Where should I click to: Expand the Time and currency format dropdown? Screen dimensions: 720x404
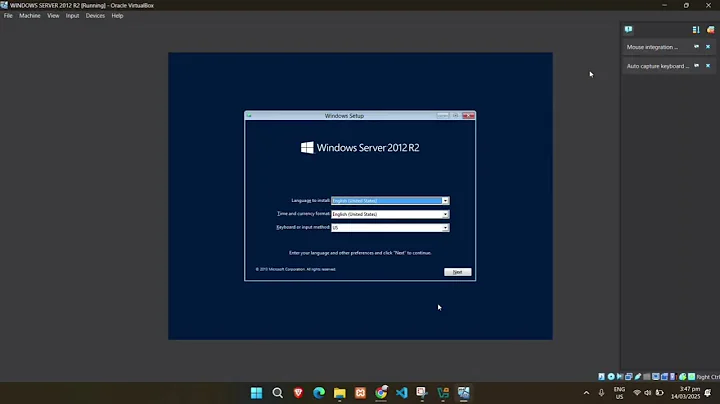point(445,214)
